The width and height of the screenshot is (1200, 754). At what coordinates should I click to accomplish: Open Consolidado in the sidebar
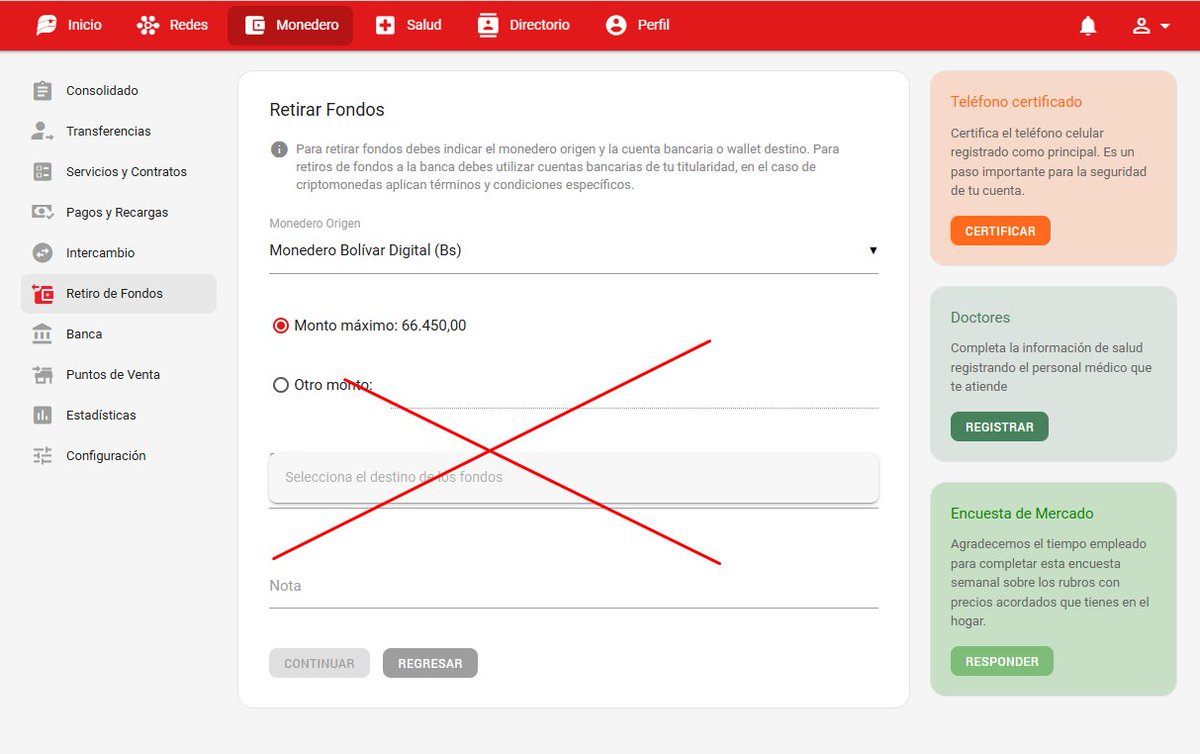[x=102, y=91]
